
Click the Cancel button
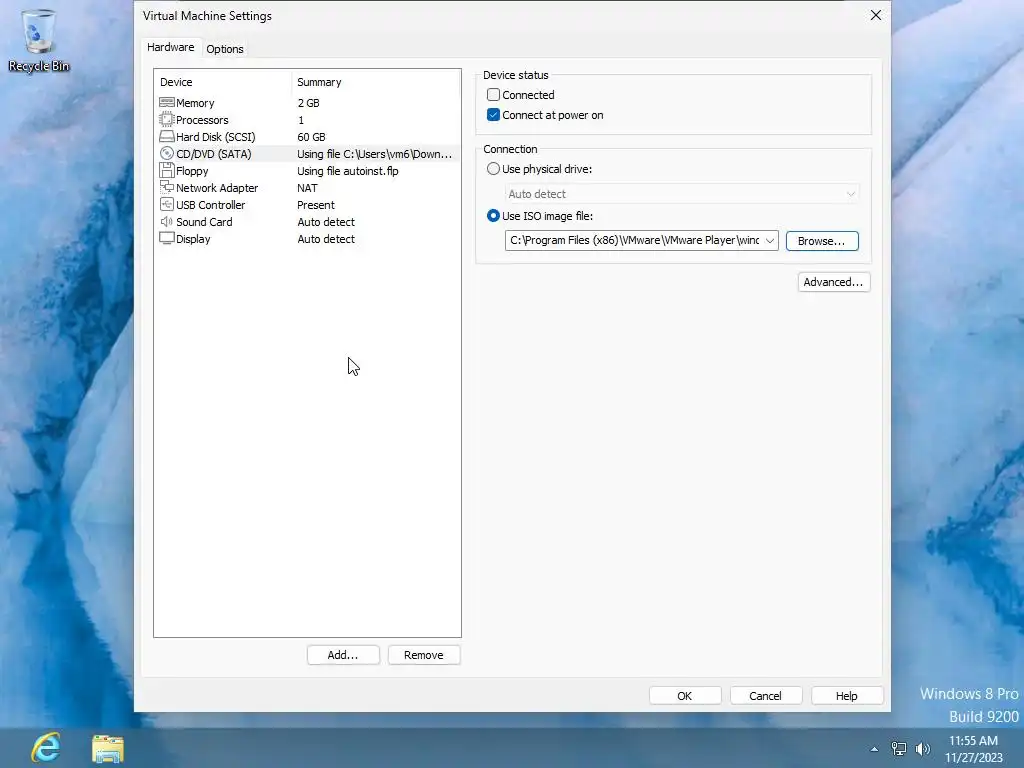pyautogui.click(x=765, y=696)
